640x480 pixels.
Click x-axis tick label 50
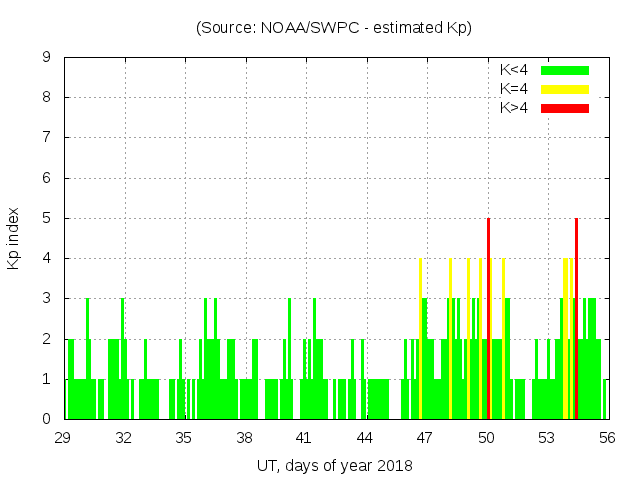click(x=486, y=438)
